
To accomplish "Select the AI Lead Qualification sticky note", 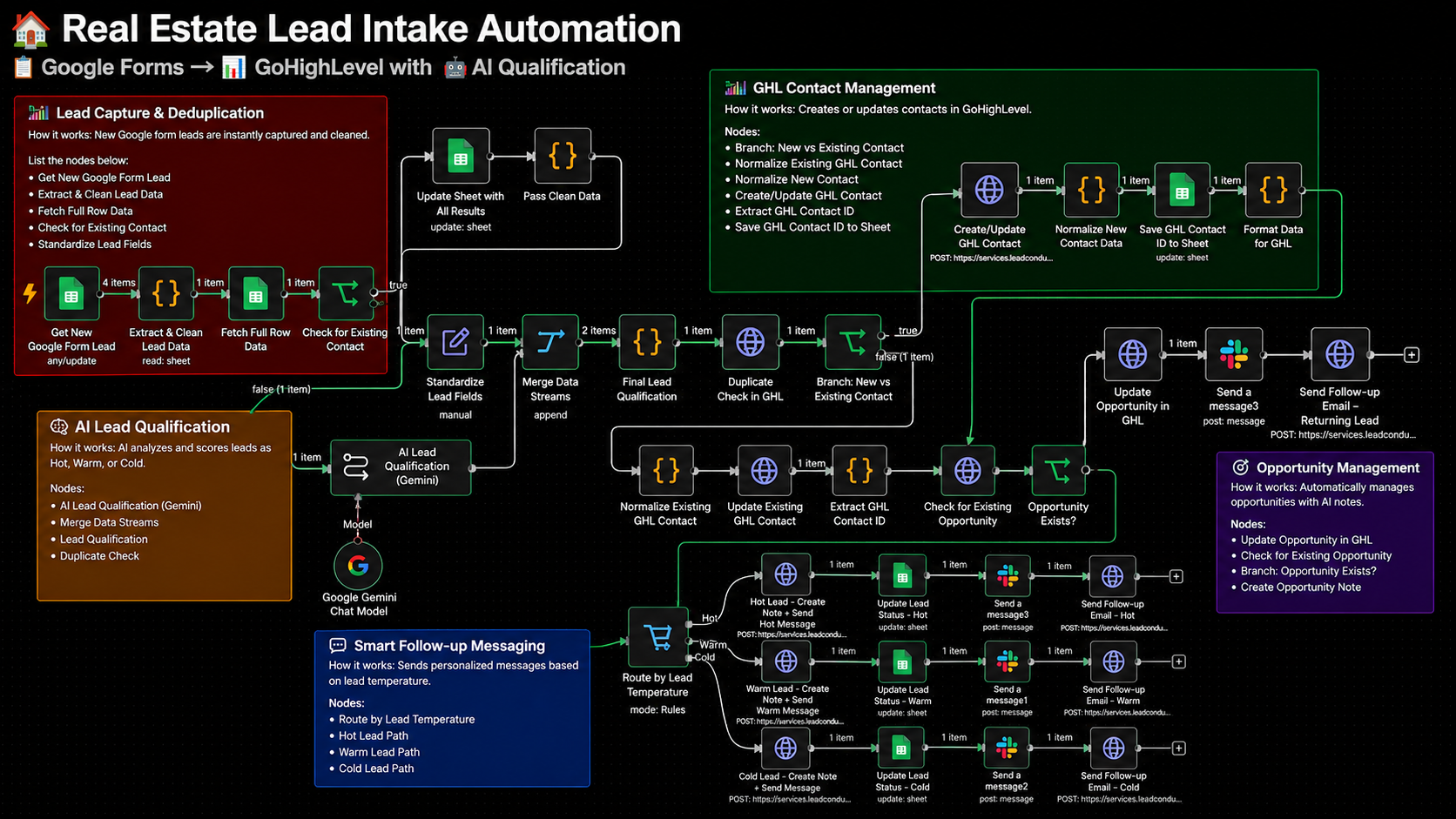I will pyautogui.click(x=164, y=506).
